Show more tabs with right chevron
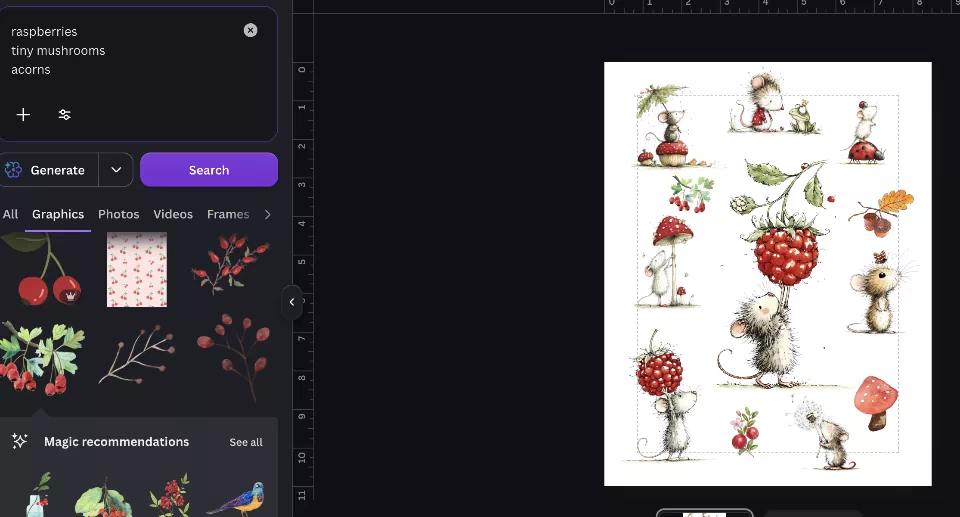Viewport: 960px width, 517px height. point(267,214)
